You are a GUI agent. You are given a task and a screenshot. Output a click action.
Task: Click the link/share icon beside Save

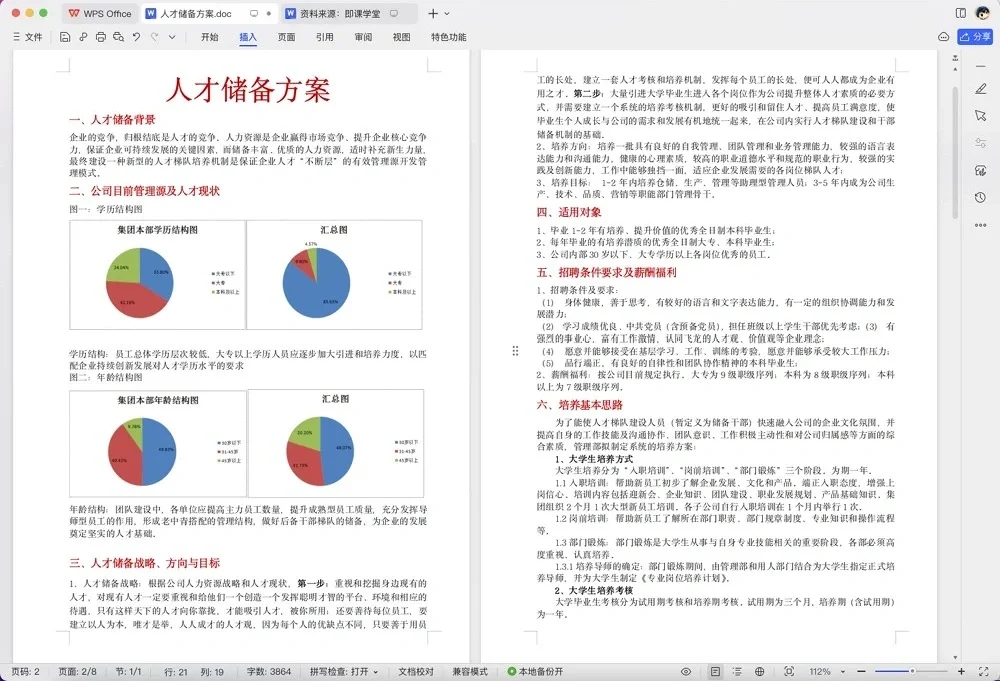click(83, 37)
